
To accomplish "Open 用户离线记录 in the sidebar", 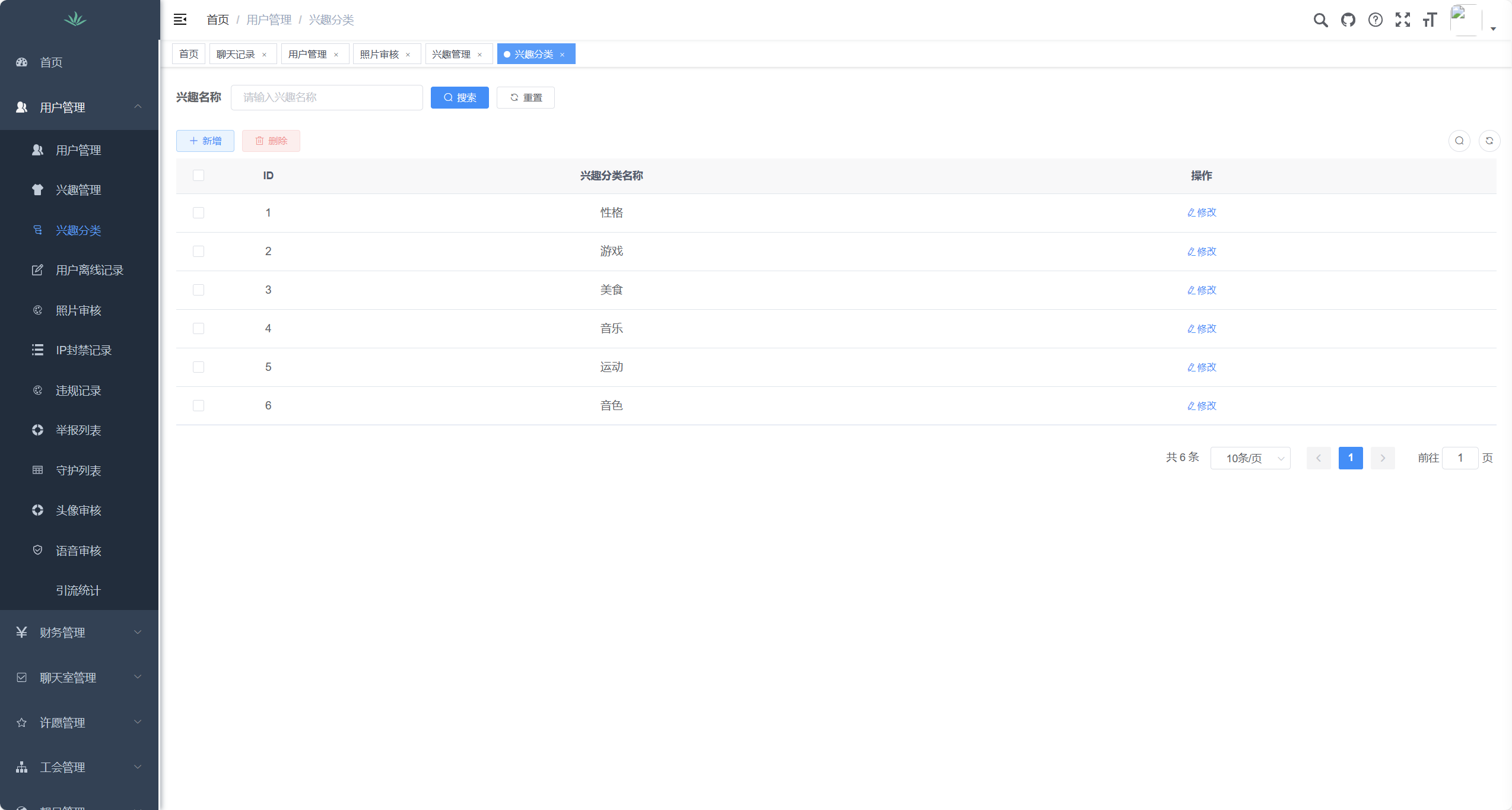I will tap(80, 270).
